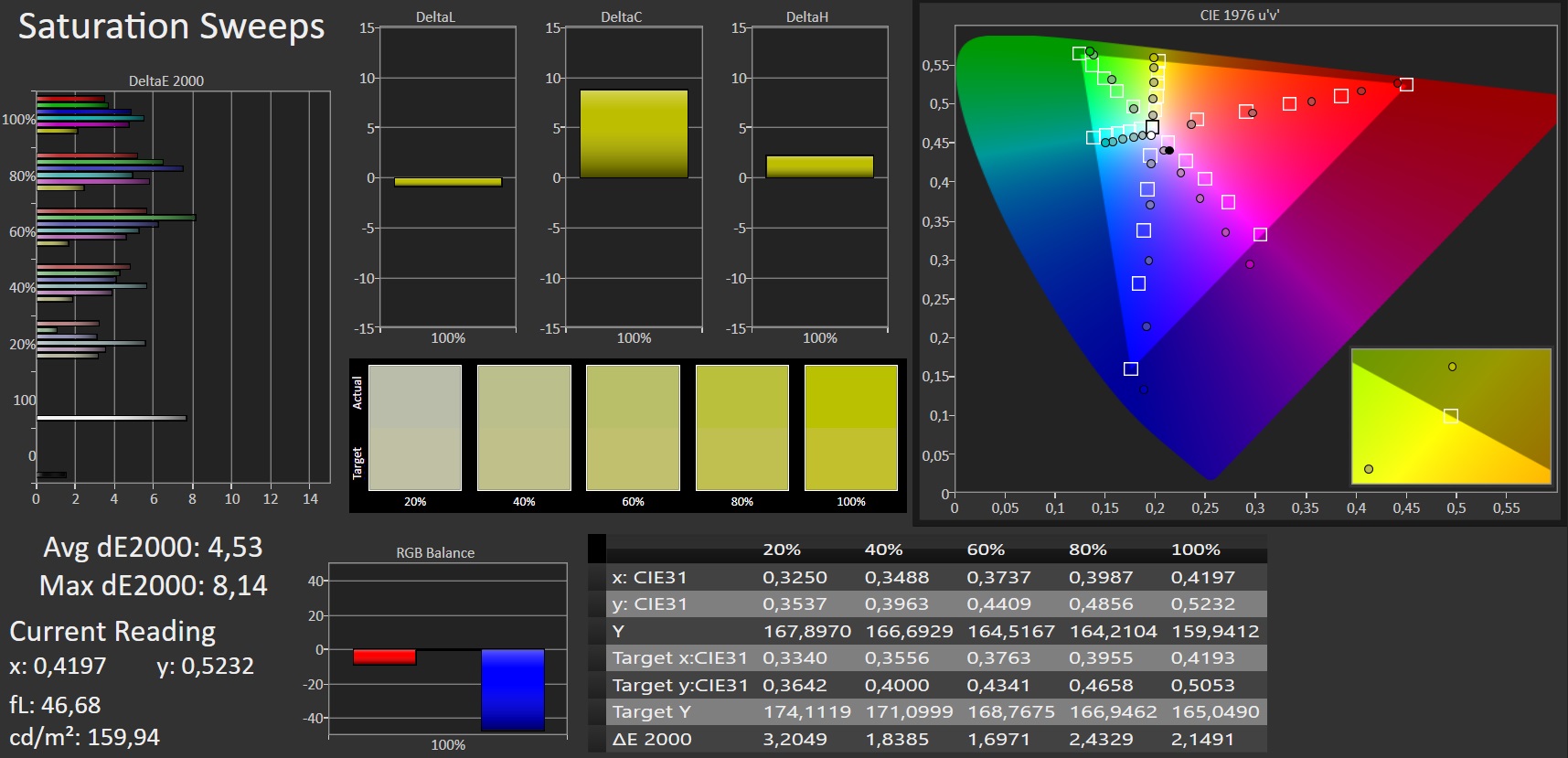Image resolution: width=1568 pixels, height=758 pixels.
Task: Click the Max dE2000 value text
Action: [x=154, y=585]
